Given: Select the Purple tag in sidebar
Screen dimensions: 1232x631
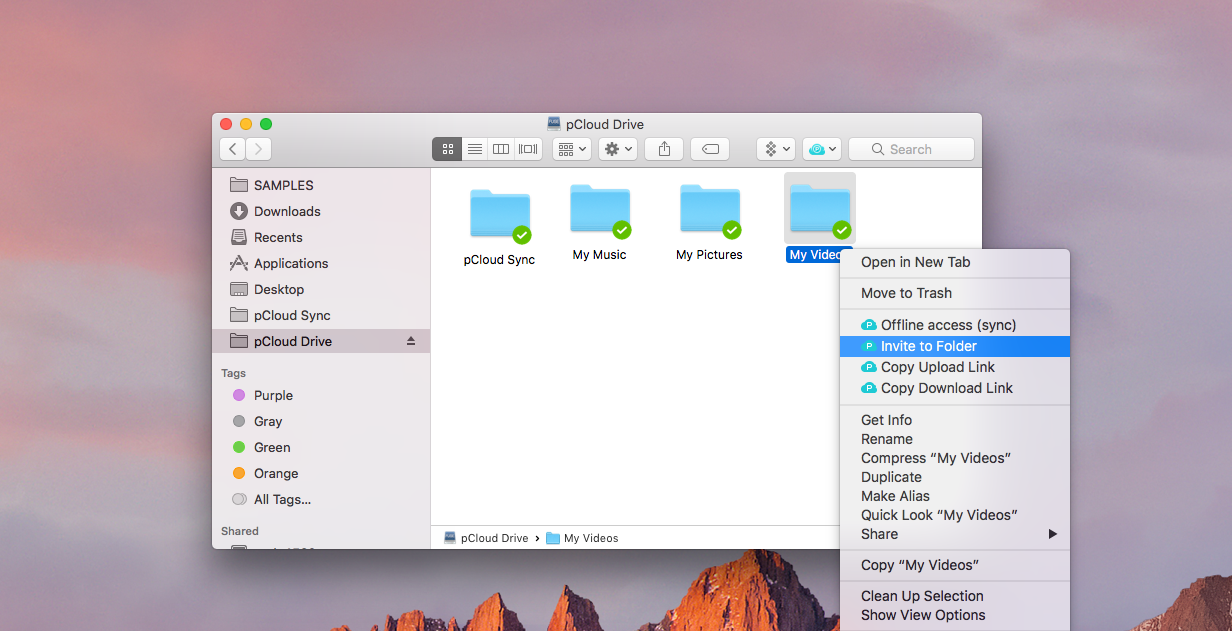Looking at the screenshot, I should coord(272,395).
